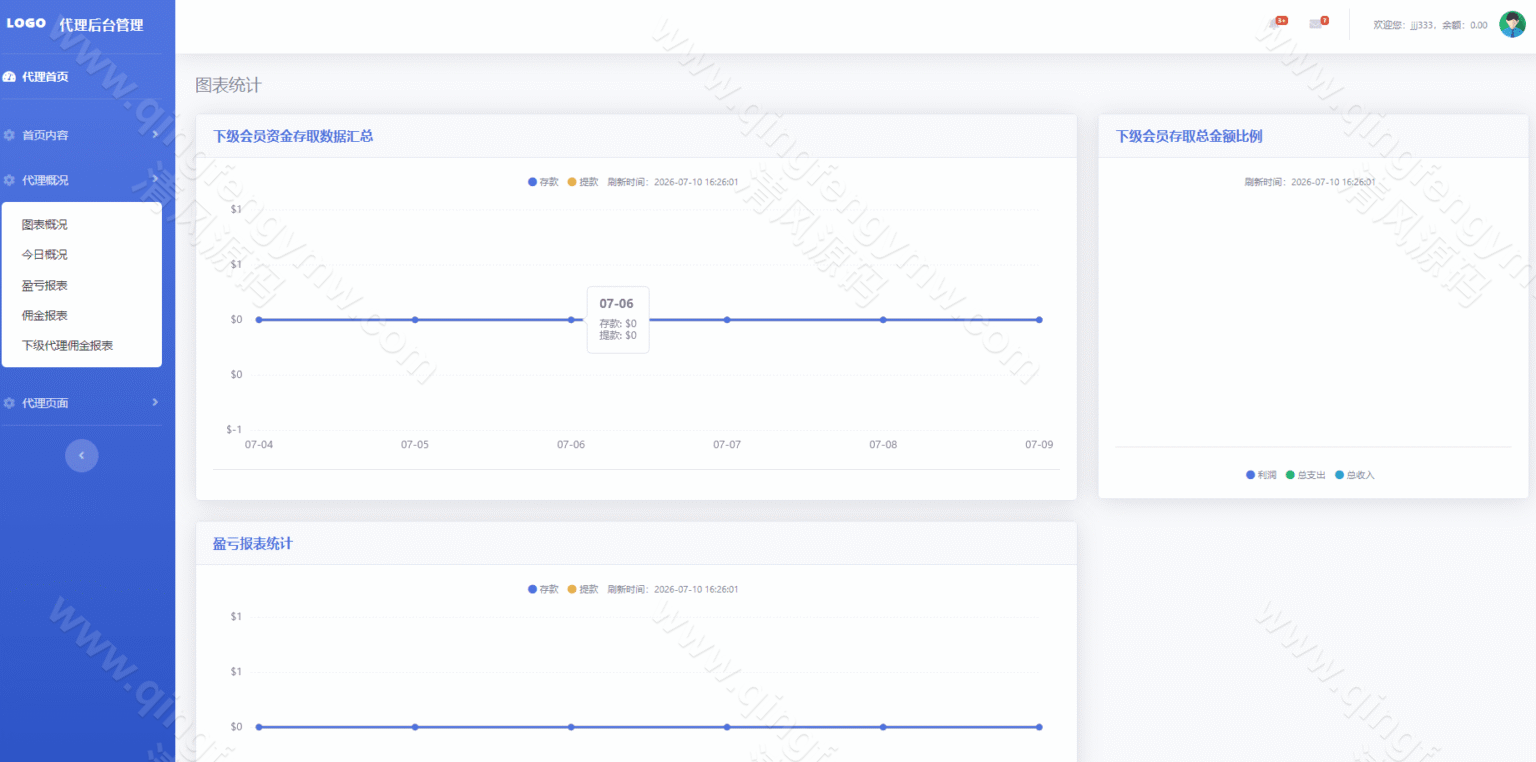Expand 代理页面 using its chevron arrow
This screenshot has width=1536, height=762.
pos(155,402)
